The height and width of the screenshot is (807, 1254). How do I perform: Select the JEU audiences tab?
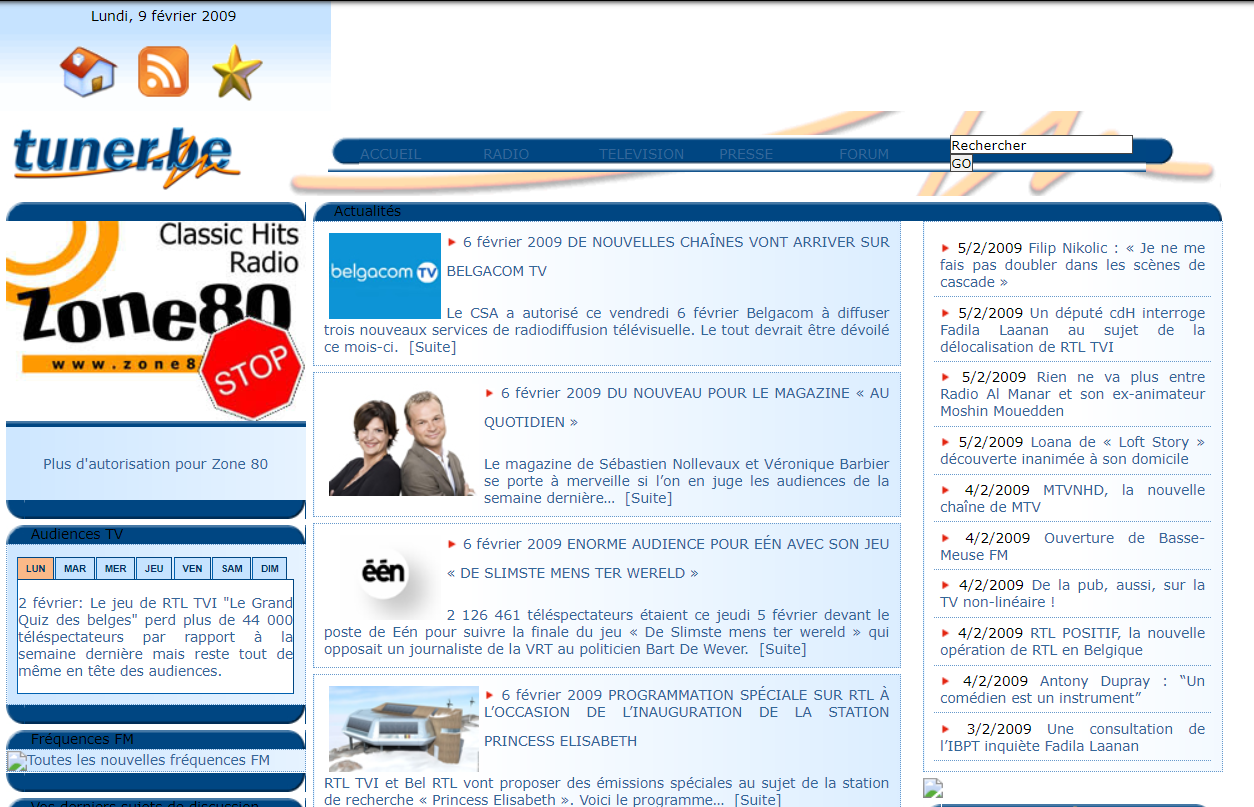pyautogui.click(x=154, y=569)
